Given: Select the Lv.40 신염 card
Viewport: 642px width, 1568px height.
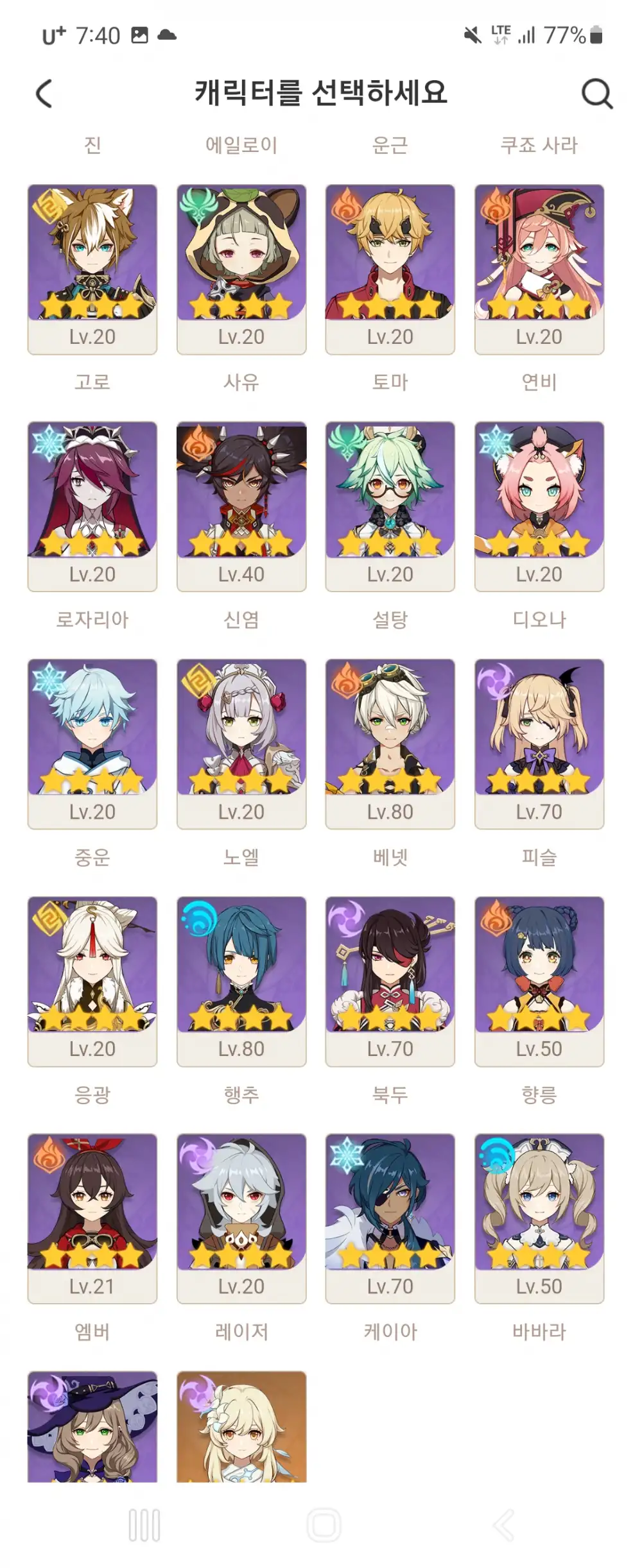Looking at the screenshot, I should pyautogui.click(x=241, y=507).
